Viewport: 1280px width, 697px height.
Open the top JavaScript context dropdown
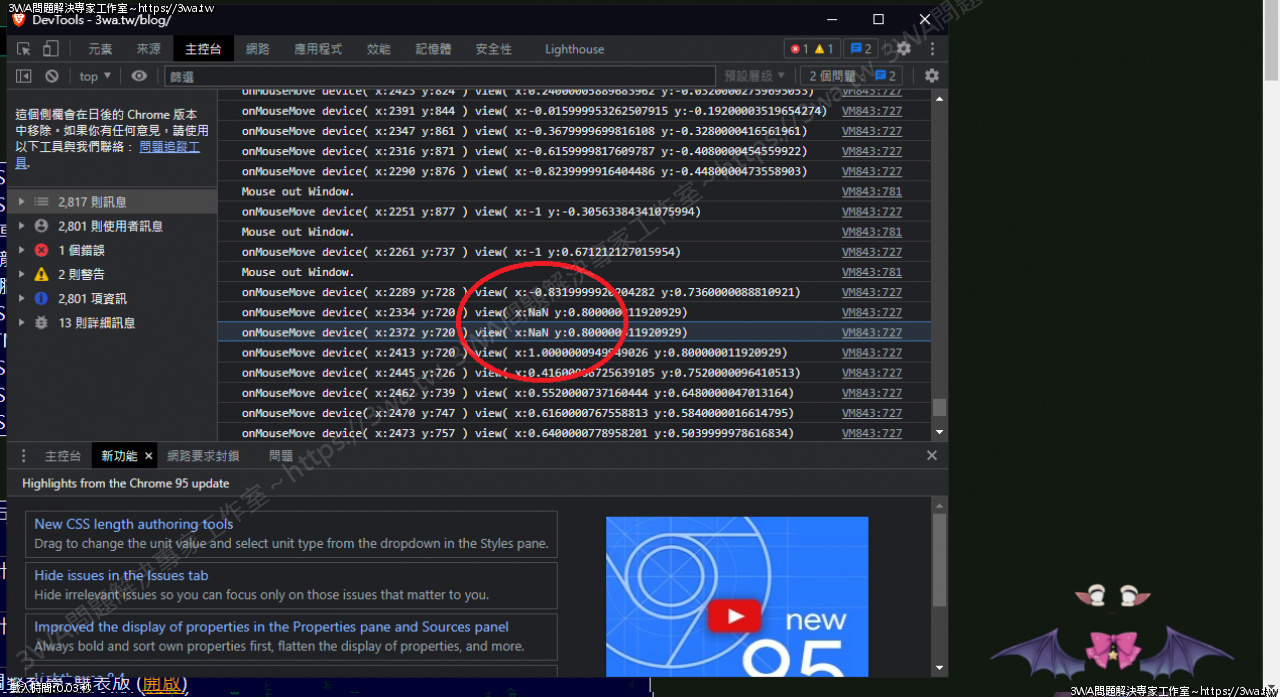pyautogui.click(x=95, y=76)
